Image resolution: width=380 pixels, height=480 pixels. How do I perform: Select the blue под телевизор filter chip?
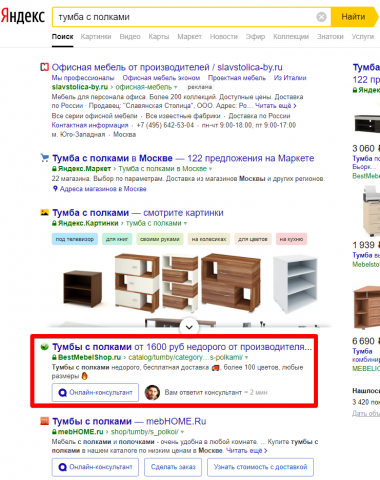click(x=75, y=239)
